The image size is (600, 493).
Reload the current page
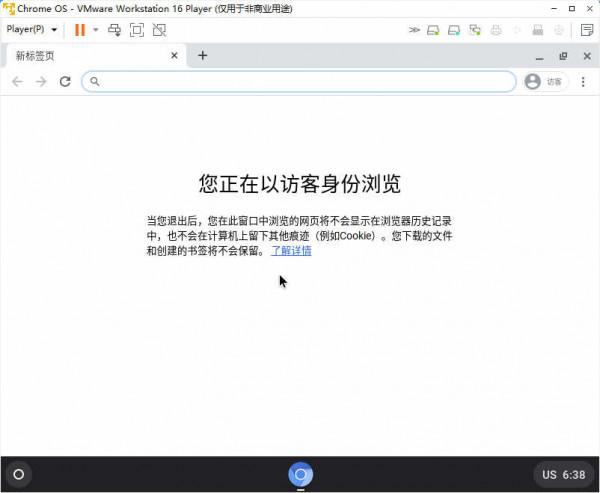click(x=65, y=82)
